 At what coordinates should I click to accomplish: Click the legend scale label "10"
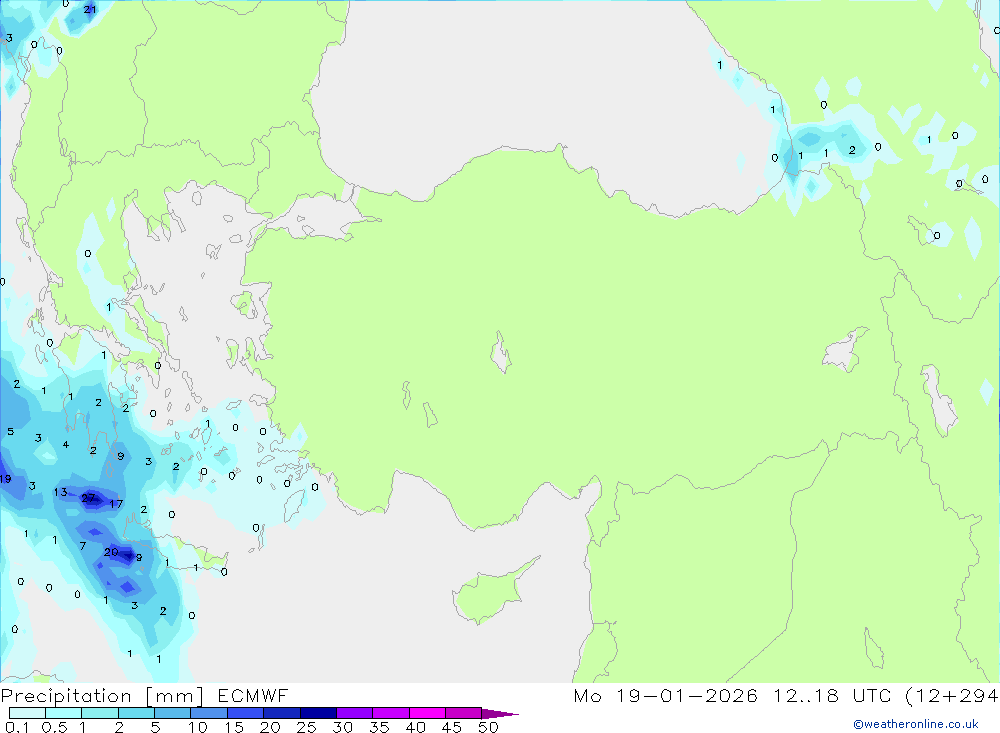pos(198,727)
